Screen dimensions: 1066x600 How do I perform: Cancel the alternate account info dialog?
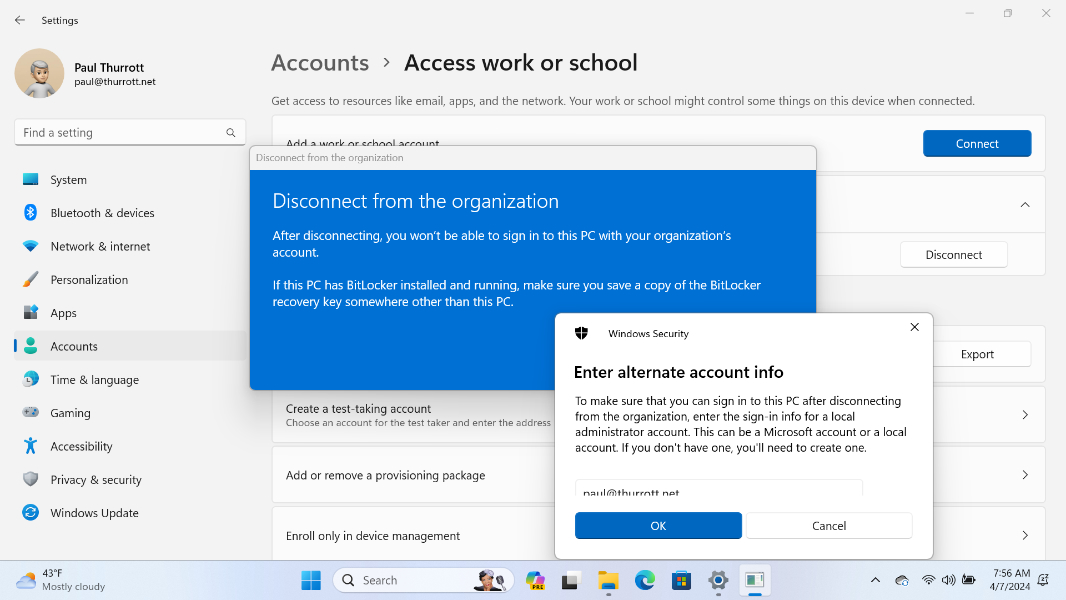[x=828, y=526]
